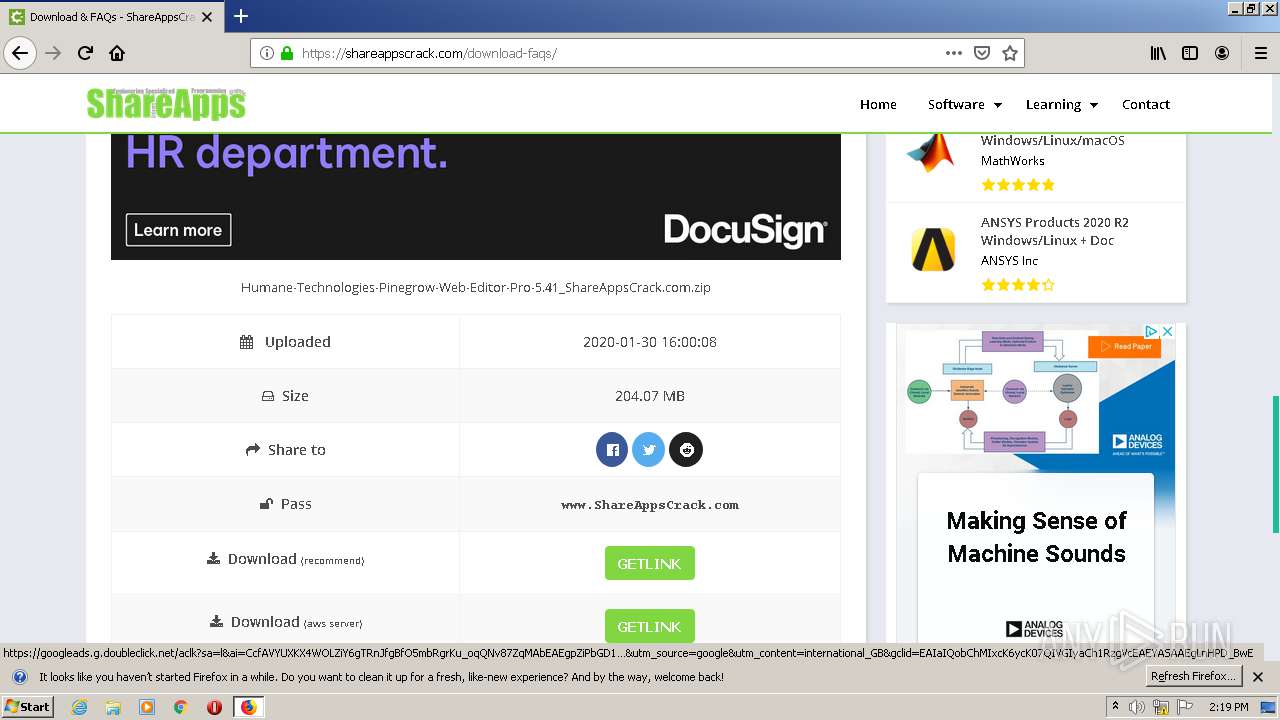Dismiss the Firefox refresh notification bar

1258,677
